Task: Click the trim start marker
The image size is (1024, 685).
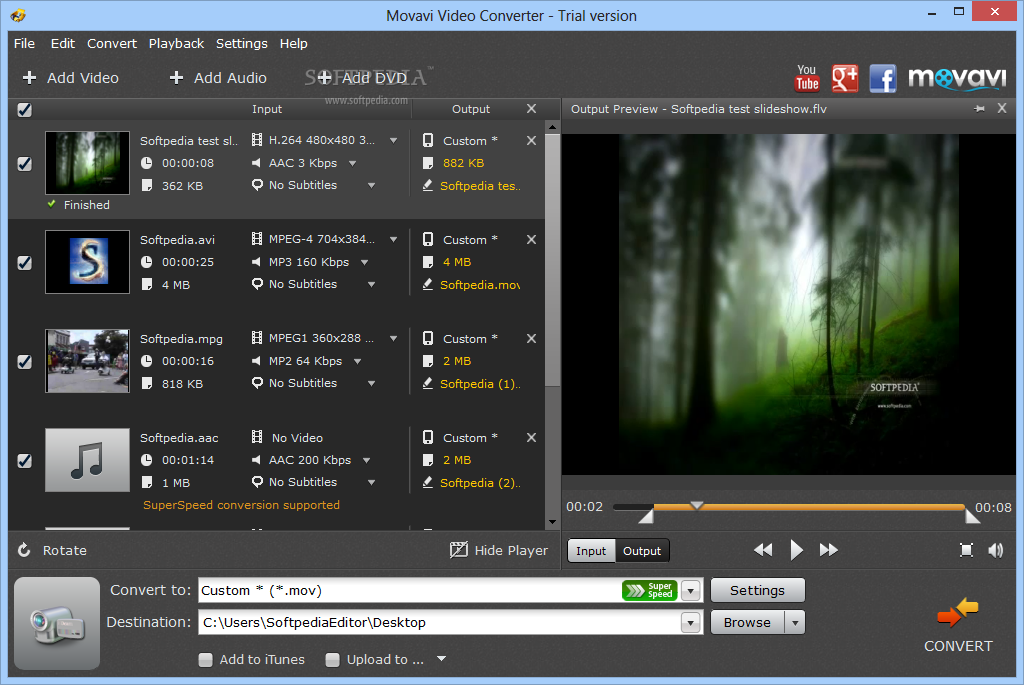Action: (x=646, y=516)
